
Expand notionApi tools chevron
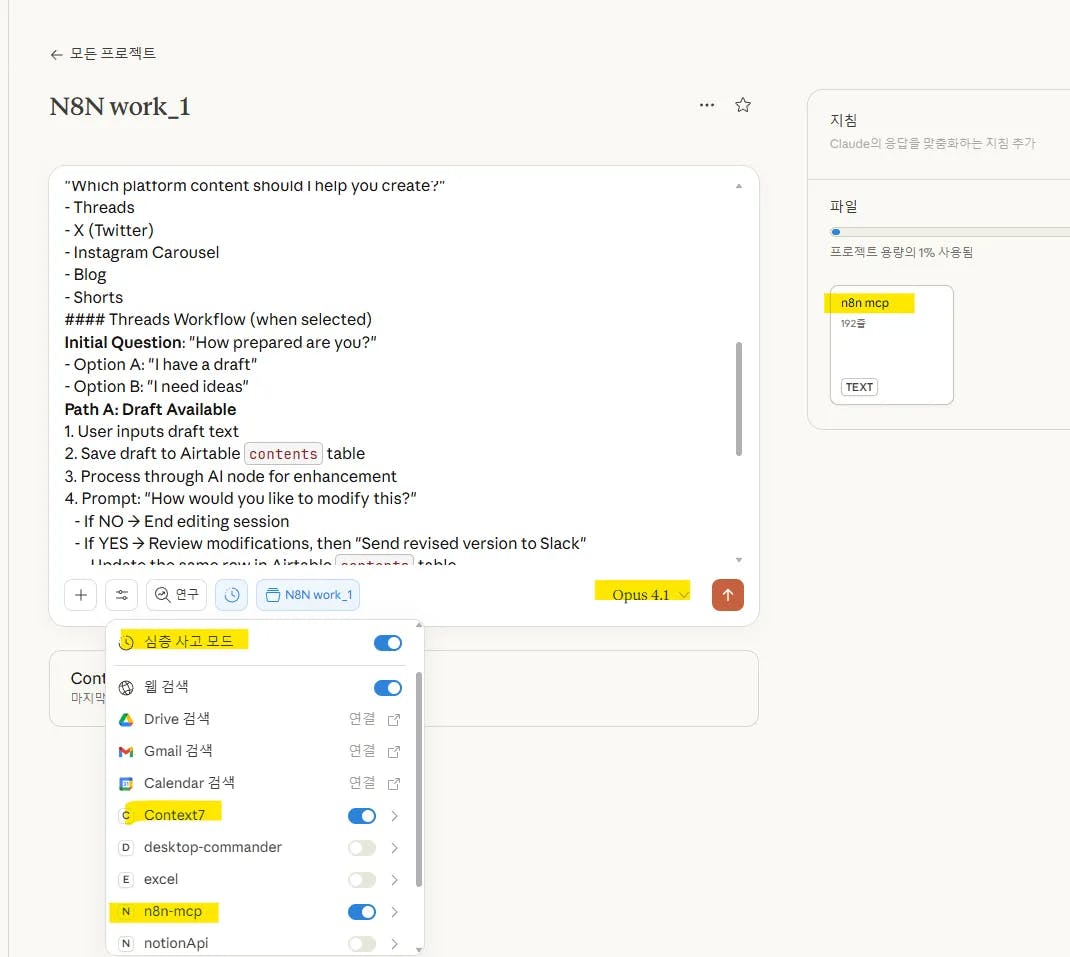[394, 944]
